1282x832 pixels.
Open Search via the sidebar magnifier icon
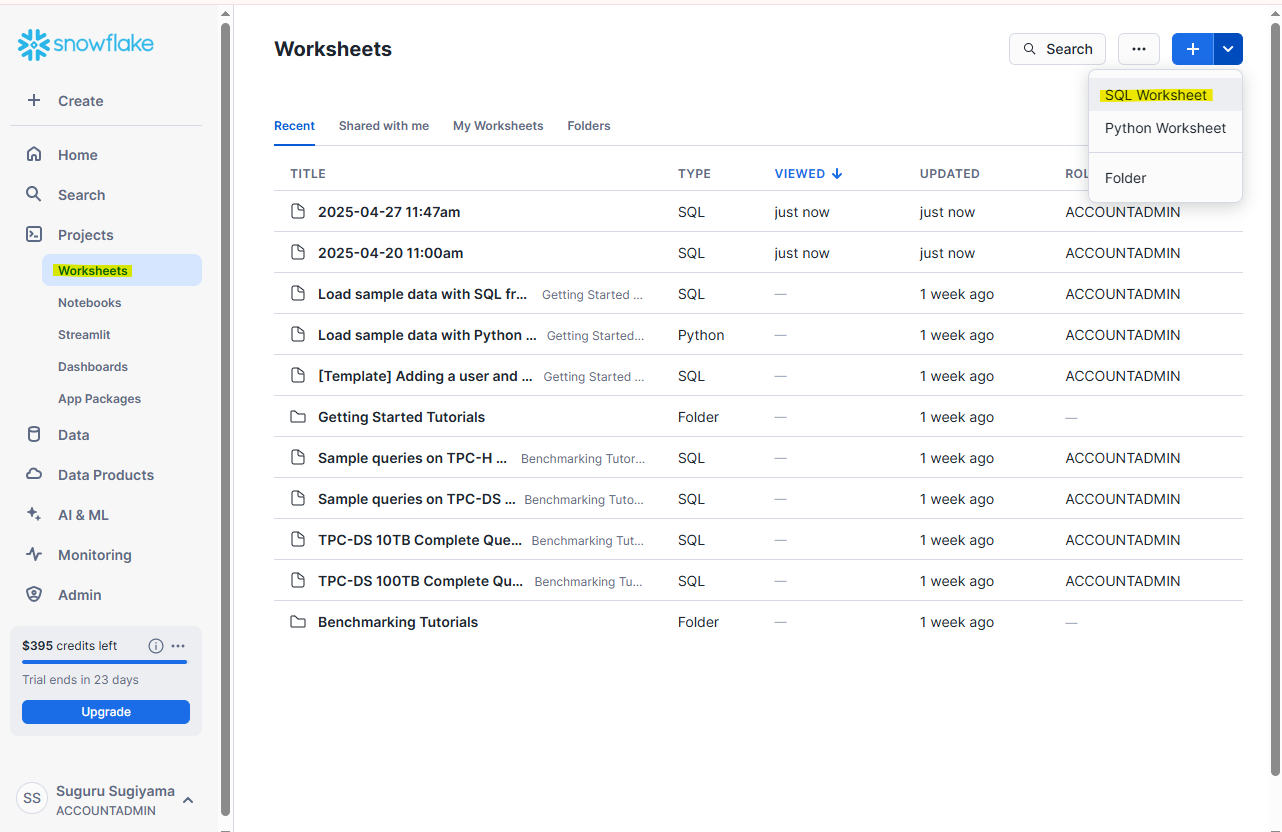point(34,194)
